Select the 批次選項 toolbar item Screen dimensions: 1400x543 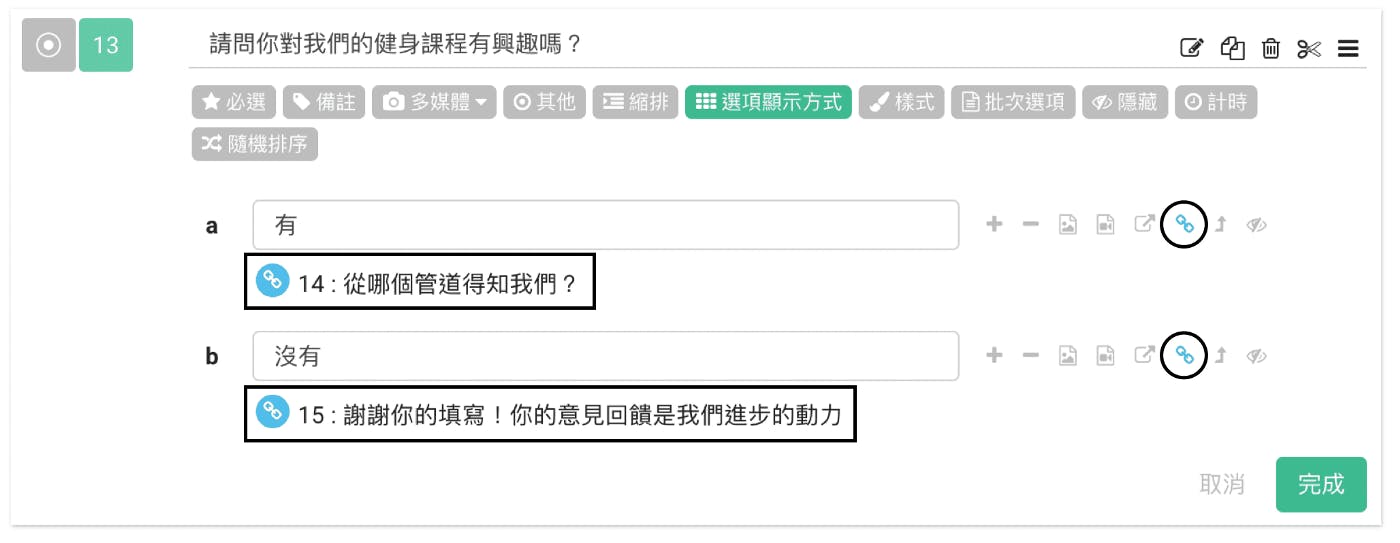(x=1013, y=102)
